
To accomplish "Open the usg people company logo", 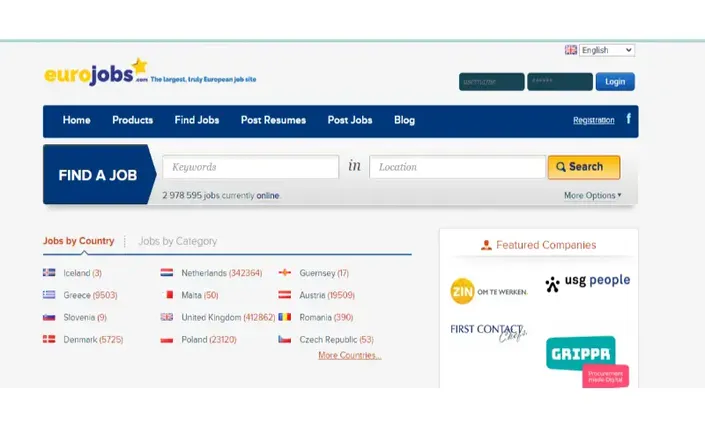I will [x=588, y=282].
